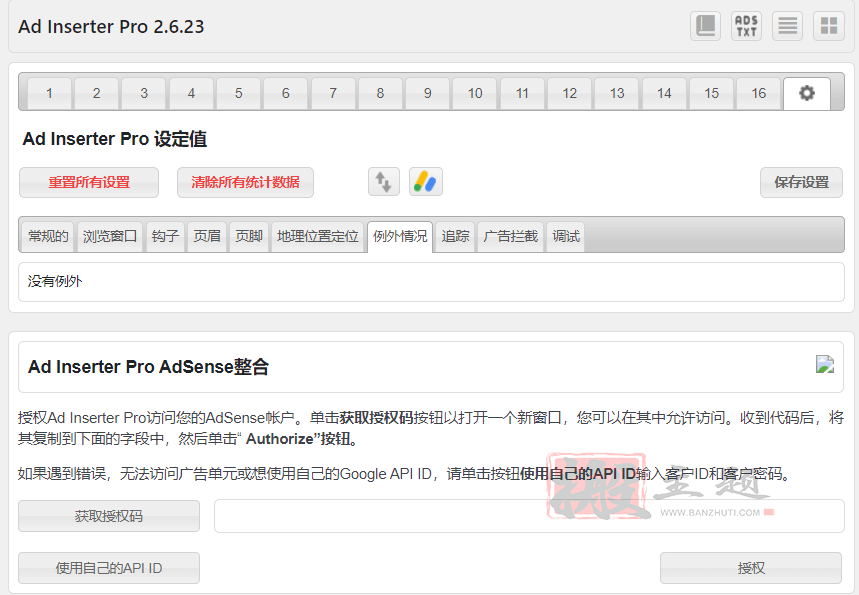Switch to grid blocks view icon
The width and height of the screenshot is (859, 595).
pos(828,26)
